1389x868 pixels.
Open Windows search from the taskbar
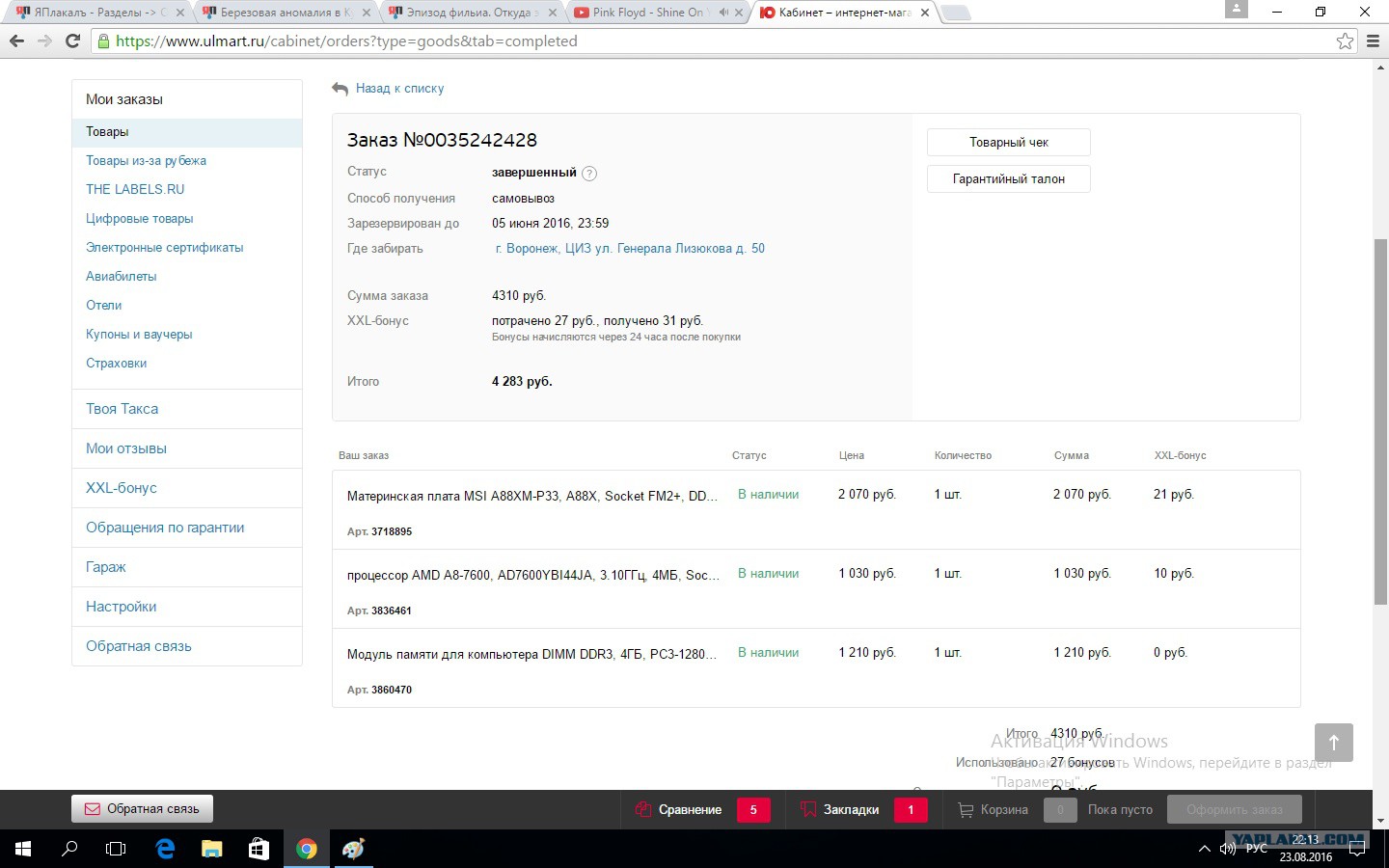69,849
